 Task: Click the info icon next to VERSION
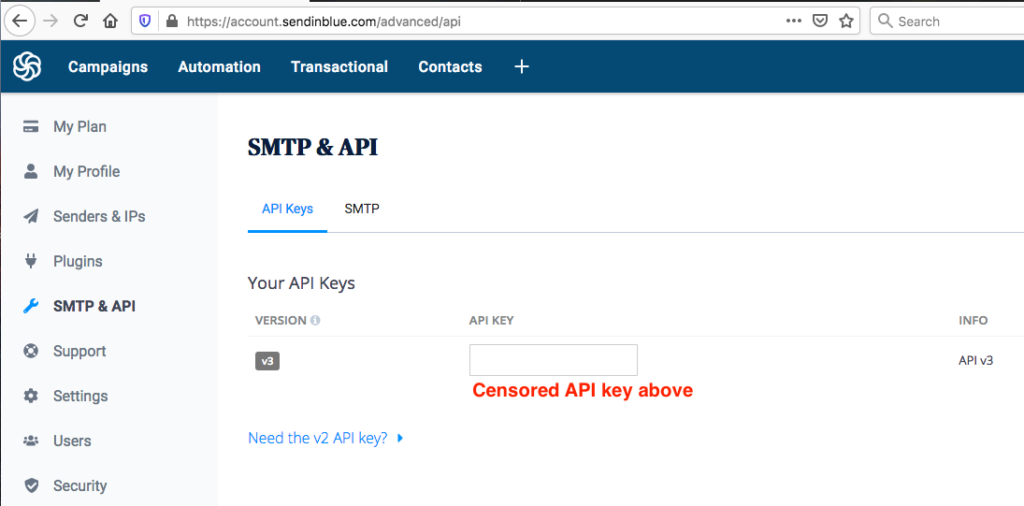click(x=315, y=321)
